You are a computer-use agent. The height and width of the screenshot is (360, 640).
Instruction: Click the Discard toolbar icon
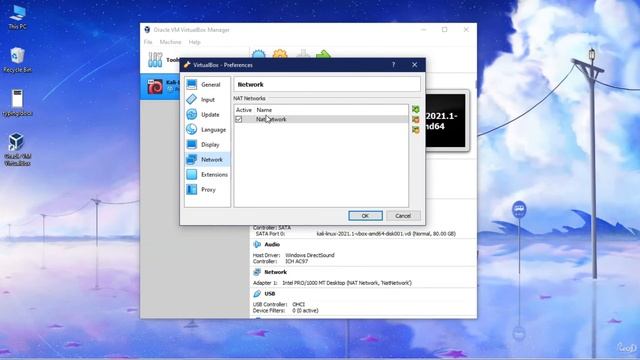(302, 54)
